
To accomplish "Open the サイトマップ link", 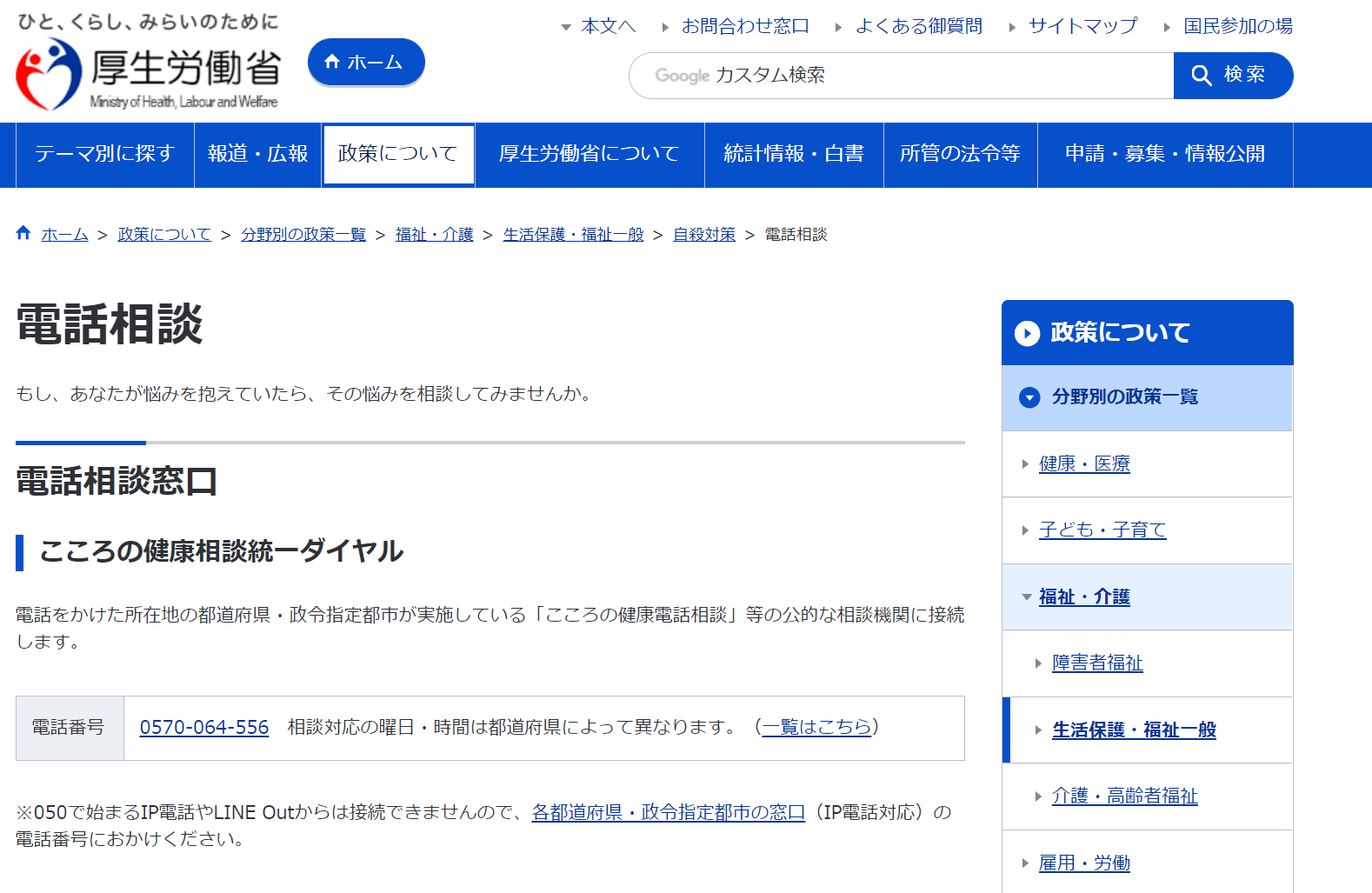I will 1082,26.
